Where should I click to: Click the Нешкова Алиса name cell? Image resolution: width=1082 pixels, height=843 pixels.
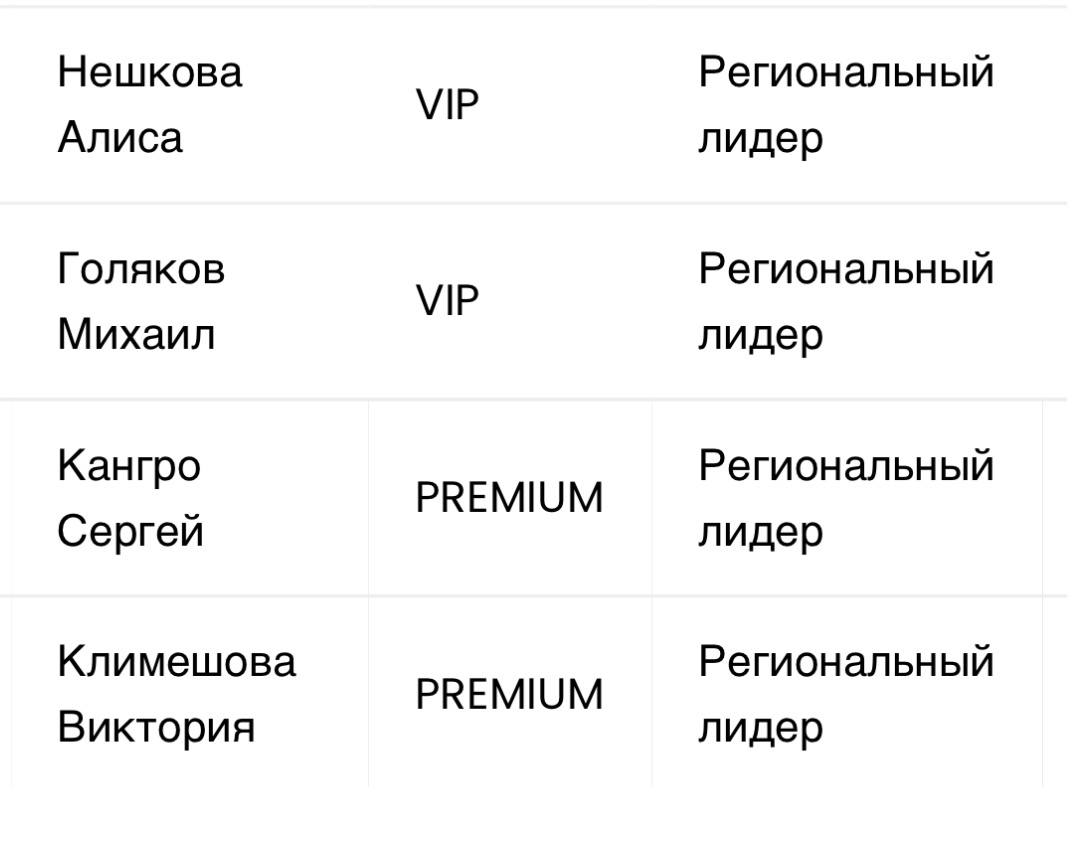(150, 105)
